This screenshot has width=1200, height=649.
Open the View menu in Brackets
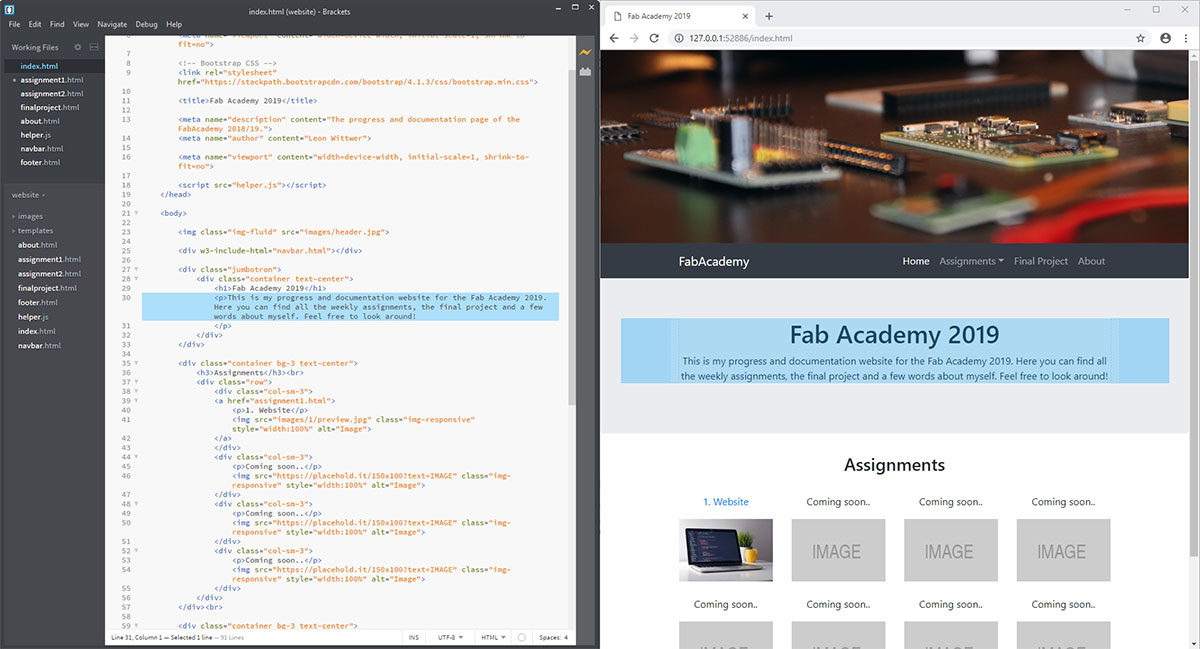81,24
